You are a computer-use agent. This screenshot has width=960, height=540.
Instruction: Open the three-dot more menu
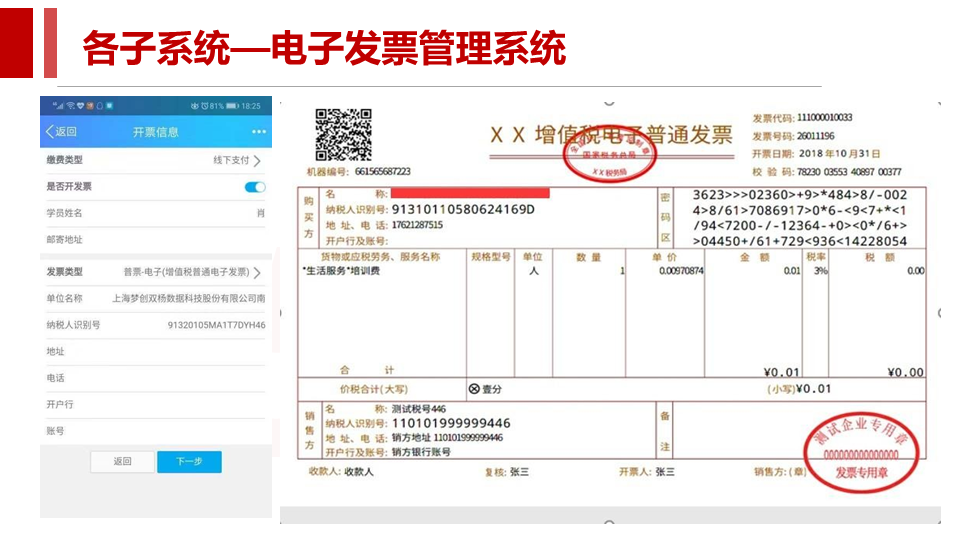pyautogui.click(x=259, y=132)
